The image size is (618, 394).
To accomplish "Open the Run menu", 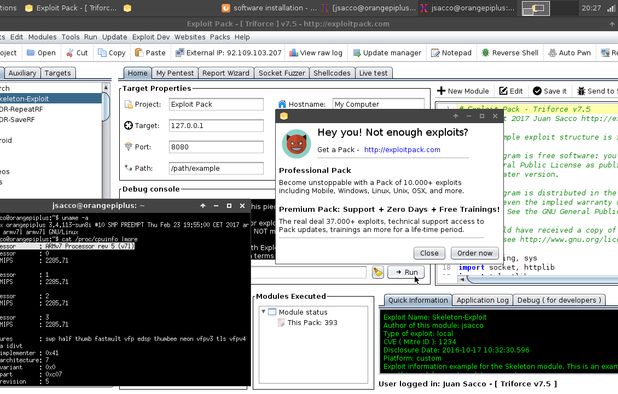I will (x=90, y=37).
